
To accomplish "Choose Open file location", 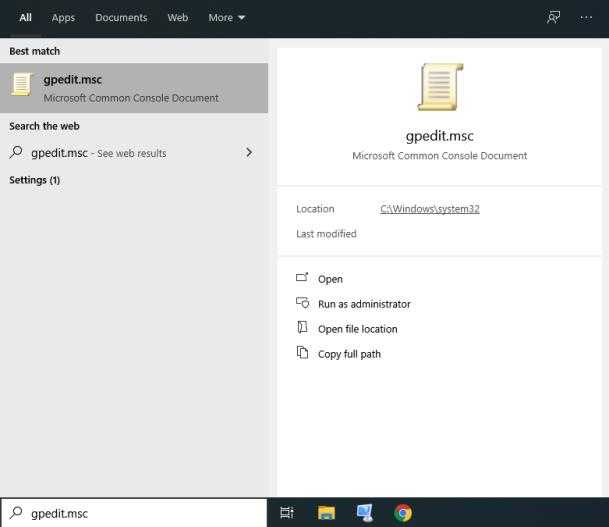I will tap(357, 329).
